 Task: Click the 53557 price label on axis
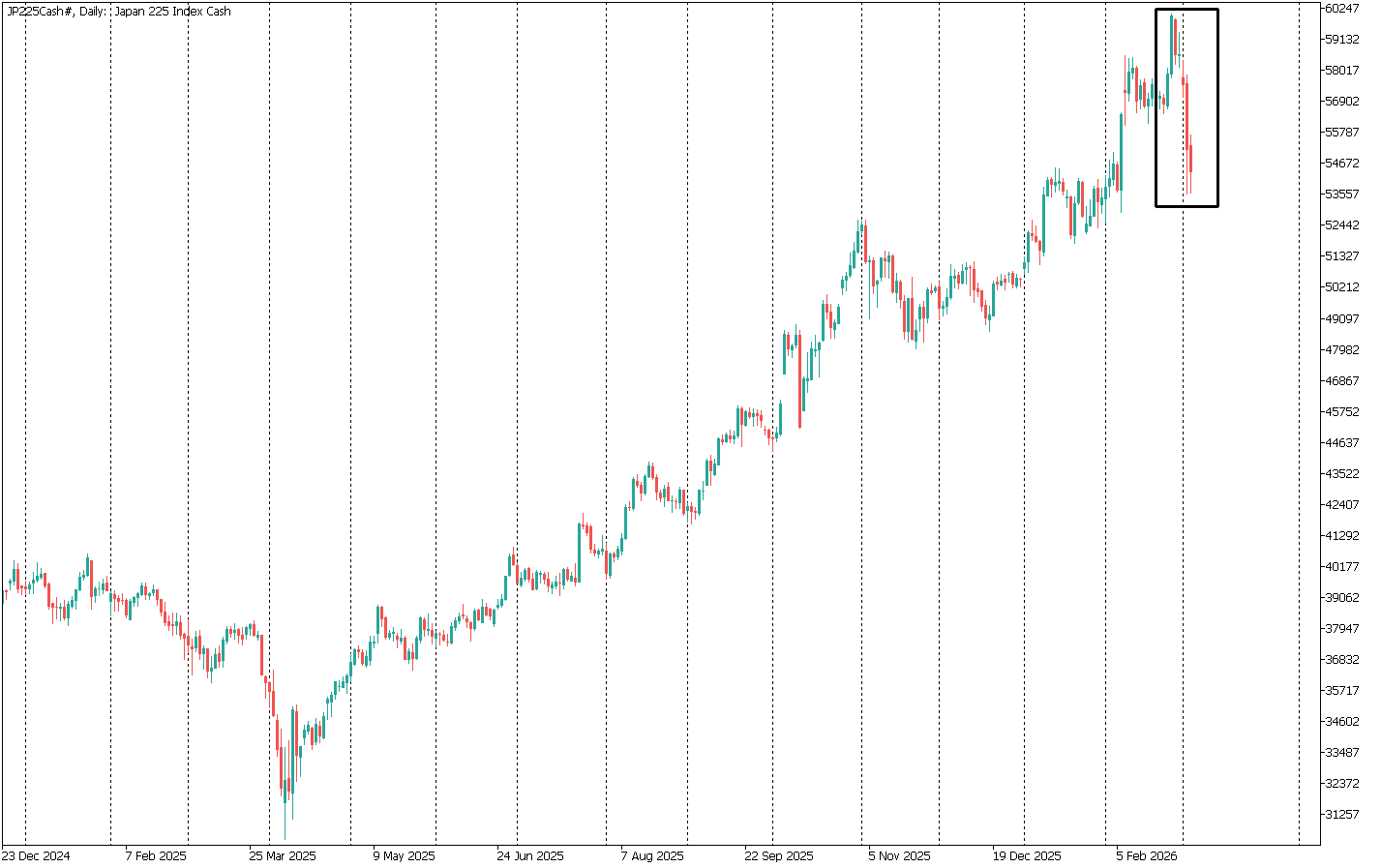tap(1344, 195)
